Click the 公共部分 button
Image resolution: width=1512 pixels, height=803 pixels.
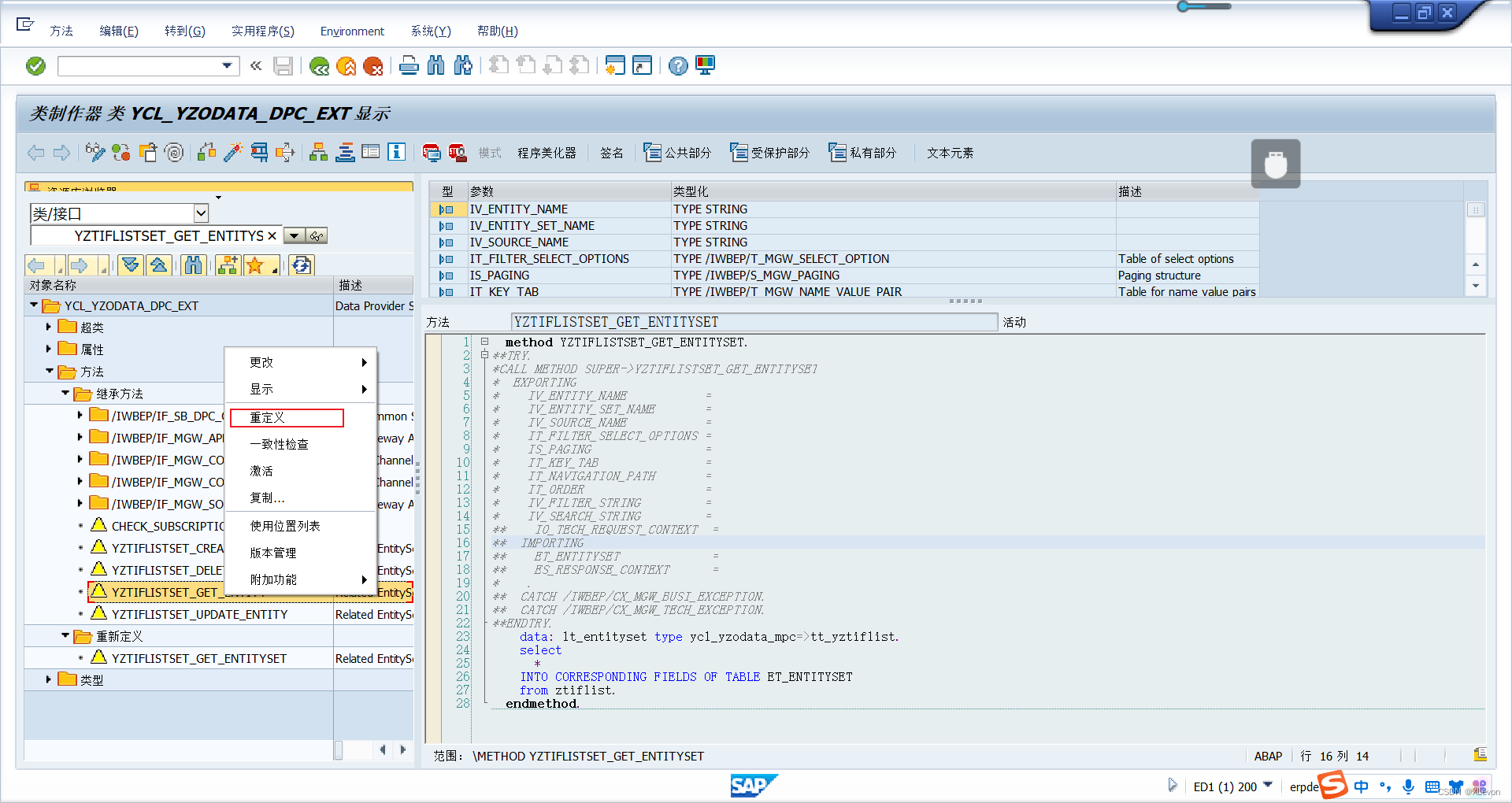point(677,153)
